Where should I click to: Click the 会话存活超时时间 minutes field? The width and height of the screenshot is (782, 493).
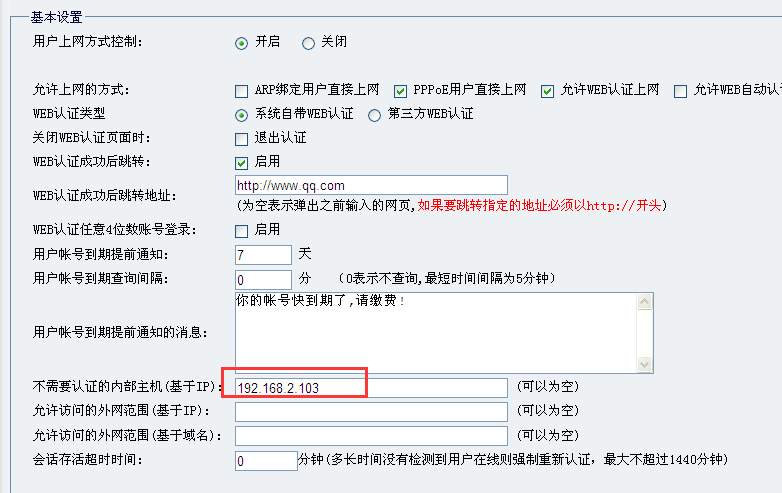pos(265,461)
